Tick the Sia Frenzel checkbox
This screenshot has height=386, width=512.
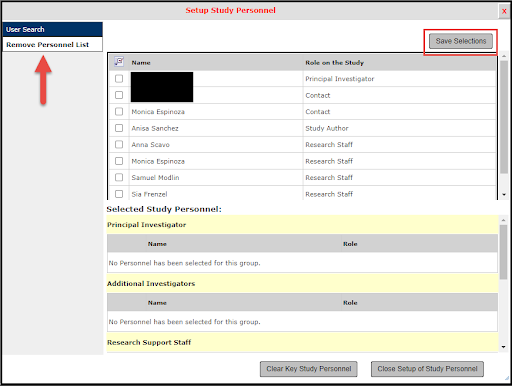coord(119,194)
